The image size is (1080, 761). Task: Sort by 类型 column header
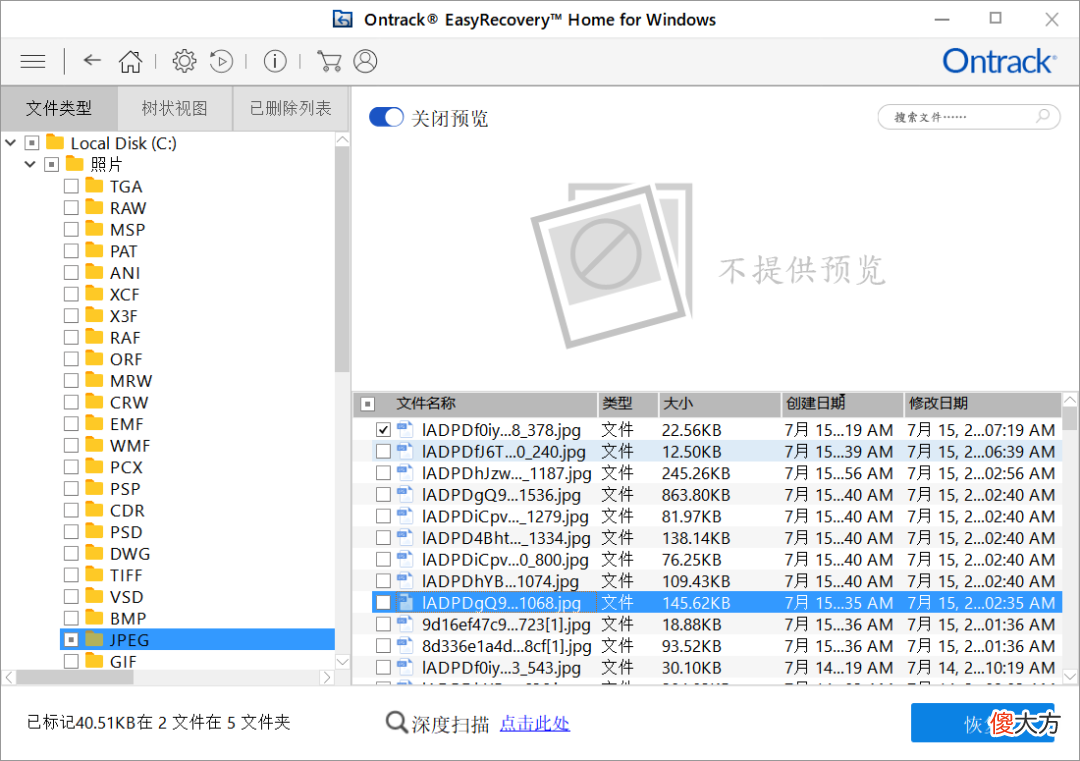(627, 404)
